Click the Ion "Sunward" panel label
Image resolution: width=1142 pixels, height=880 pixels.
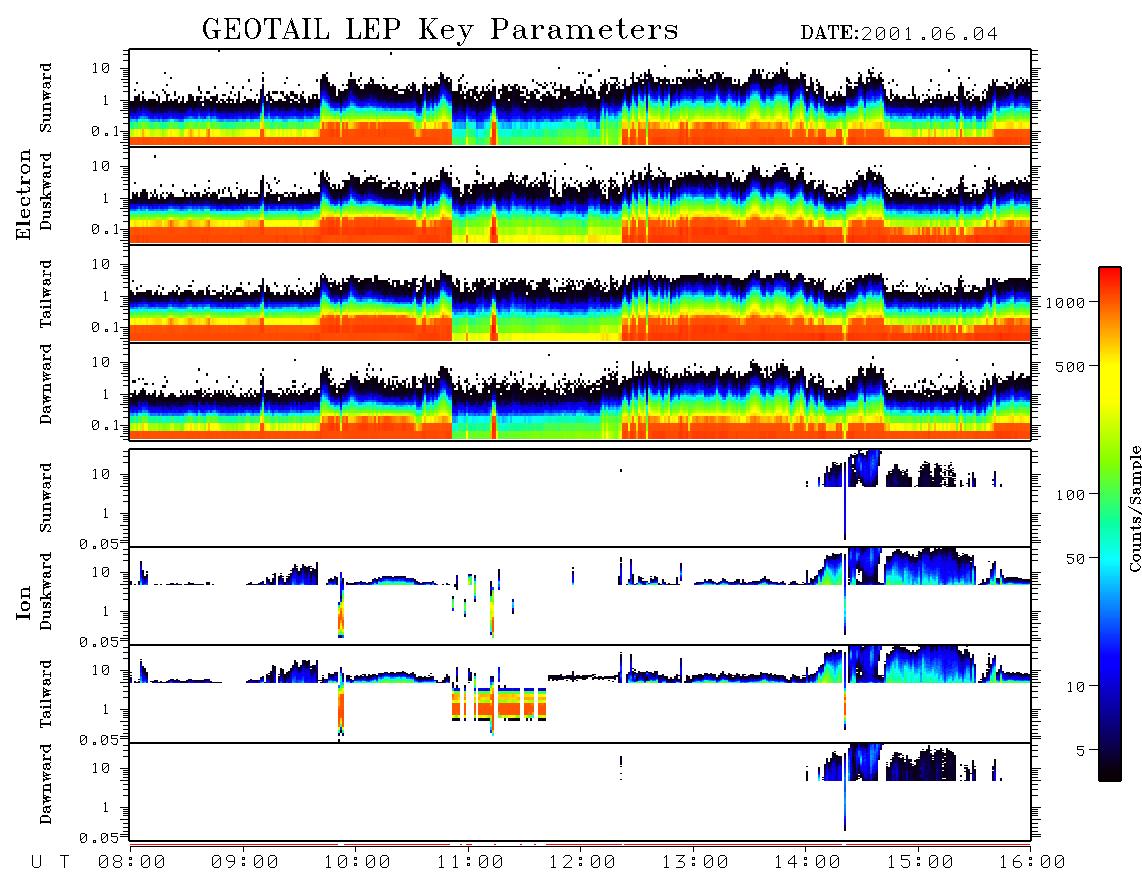coord(46,498)
